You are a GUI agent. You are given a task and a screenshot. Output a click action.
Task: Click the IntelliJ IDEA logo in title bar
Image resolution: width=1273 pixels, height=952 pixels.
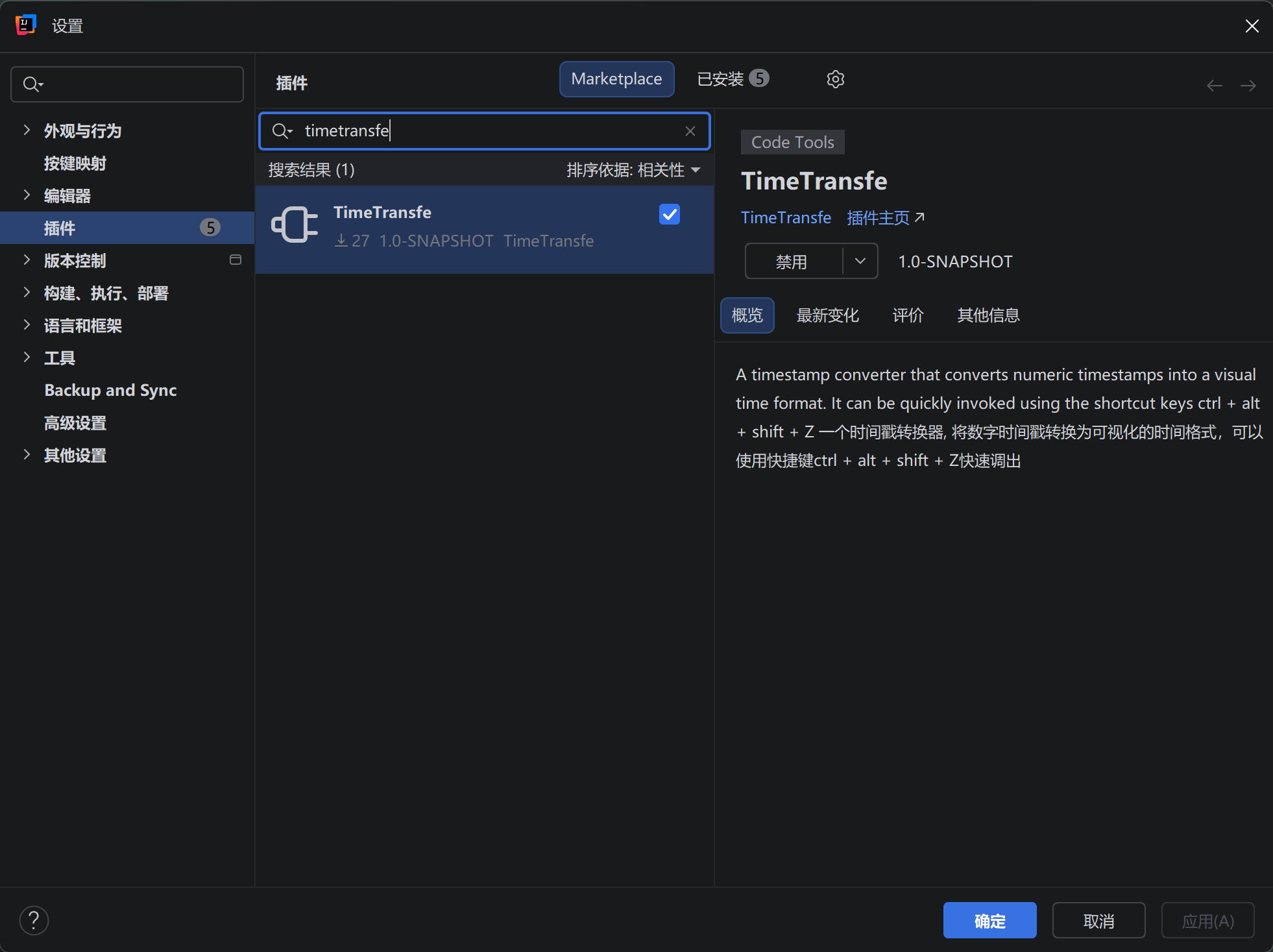pyautogui.click(x=25, y=25)
